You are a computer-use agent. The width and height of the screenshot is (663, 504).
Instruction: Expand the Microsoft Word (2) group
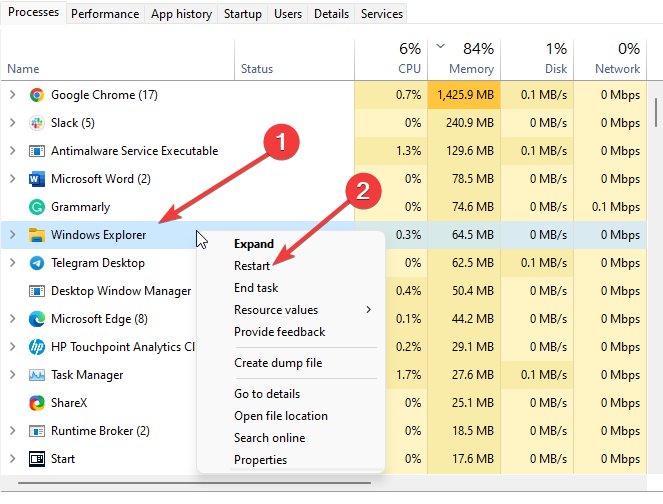[x=13, y=178]
